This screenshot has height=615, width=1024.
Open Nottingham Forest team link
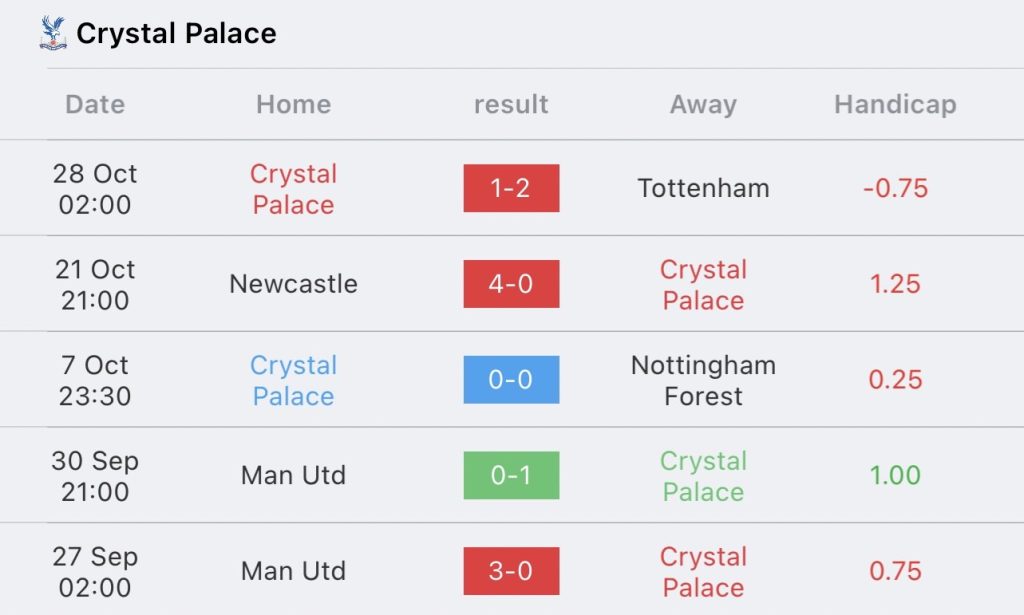click(x=703, y=380)
